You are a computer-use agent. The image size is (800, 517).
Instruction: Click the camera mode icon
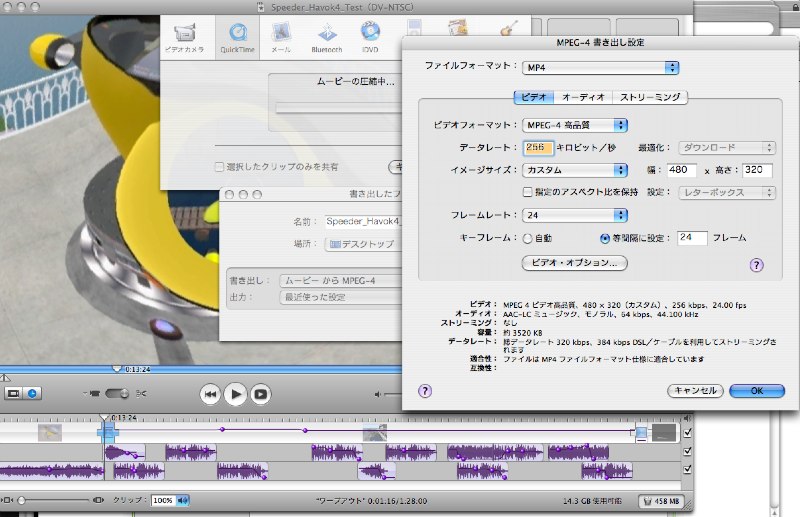coord(94,393)
